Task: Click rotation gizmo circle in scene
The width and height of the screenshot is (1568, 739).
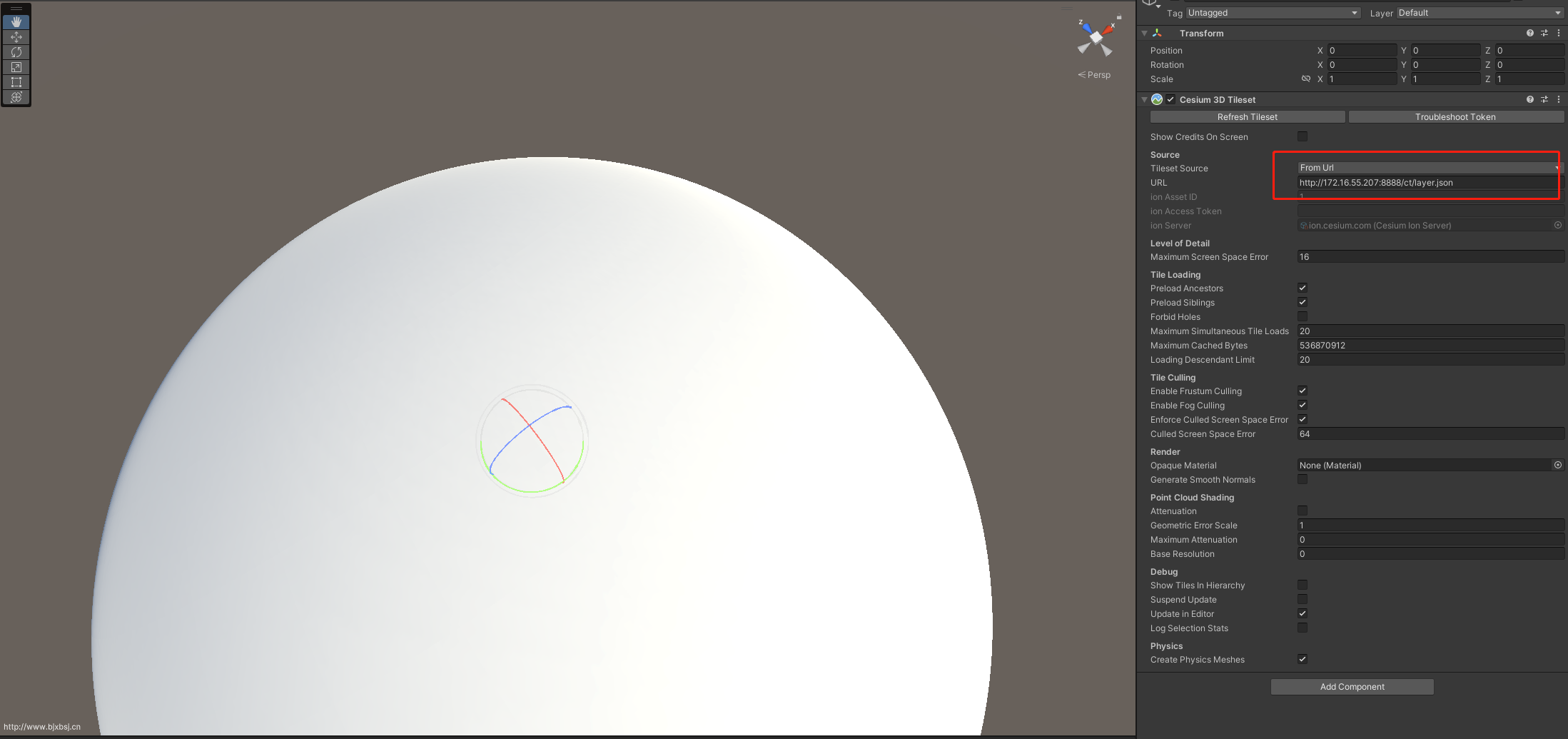Action: 532,441
